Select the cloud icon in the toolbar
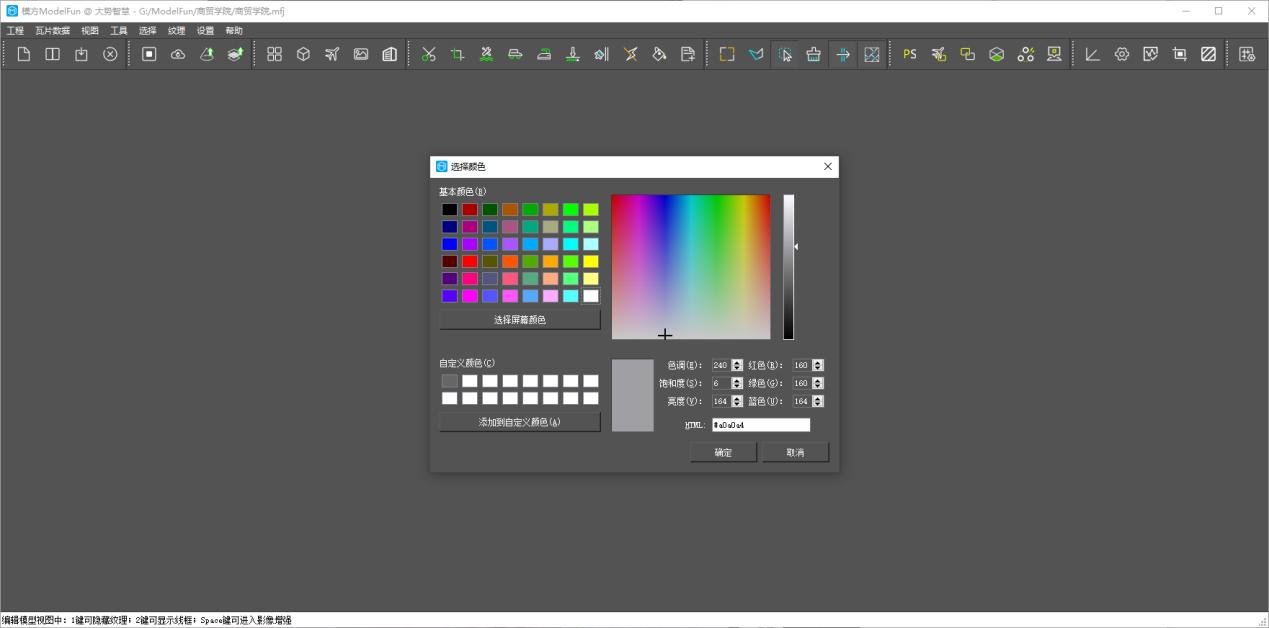This screenshot has width=1269, height=628. pos(178,54)
